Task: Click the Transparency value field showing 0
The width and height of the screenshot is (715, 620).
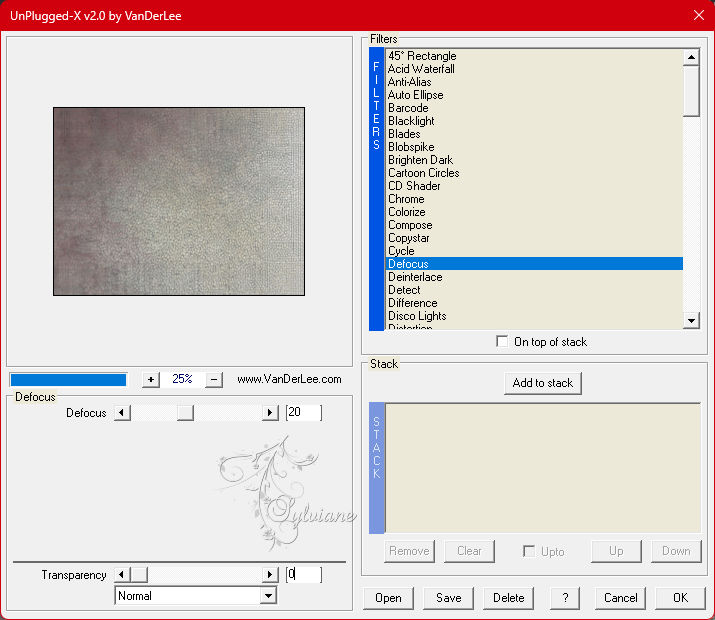Action: tap(304, 574)
